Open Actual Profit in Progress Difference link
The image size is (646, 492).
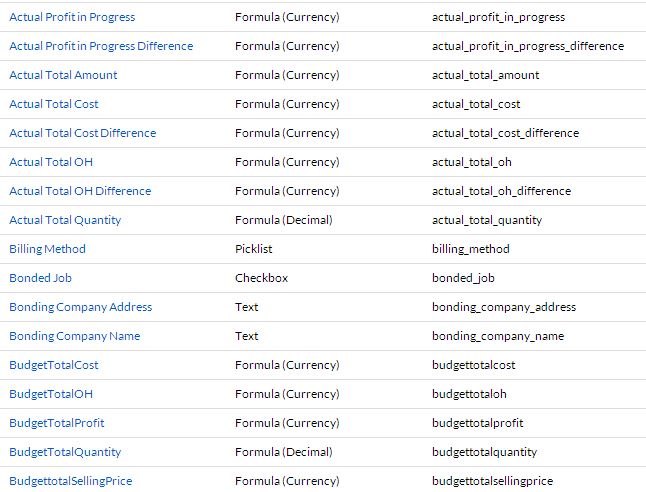click(x=101, y=46)
